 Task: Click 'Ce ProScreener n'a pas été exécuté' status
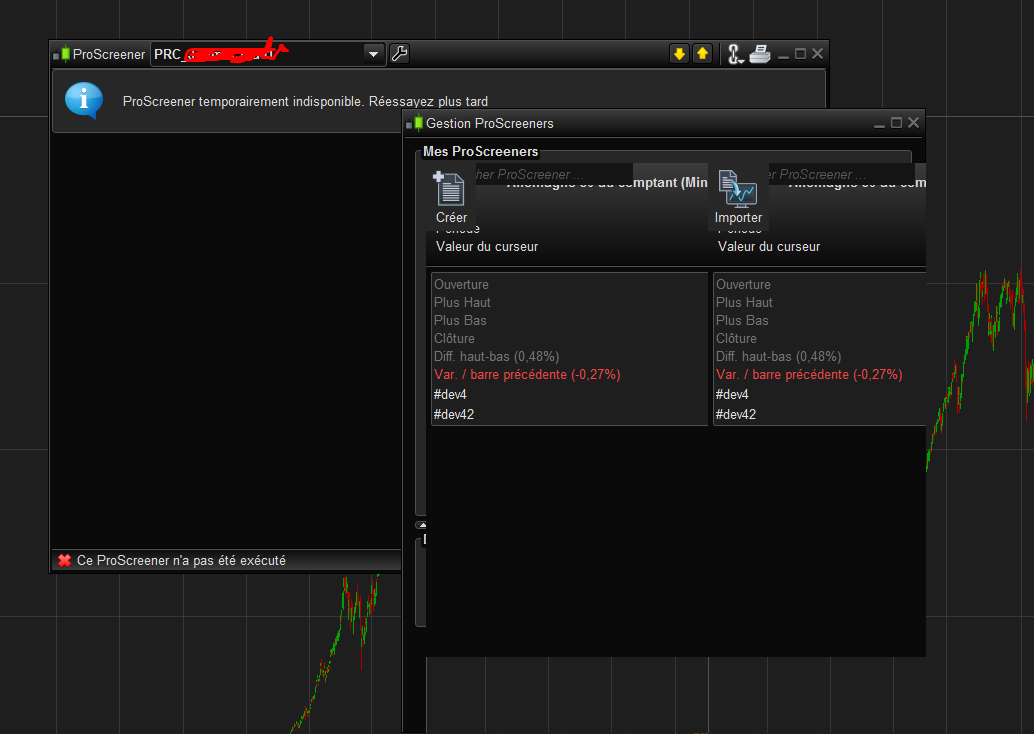click(x=181, y=561)
